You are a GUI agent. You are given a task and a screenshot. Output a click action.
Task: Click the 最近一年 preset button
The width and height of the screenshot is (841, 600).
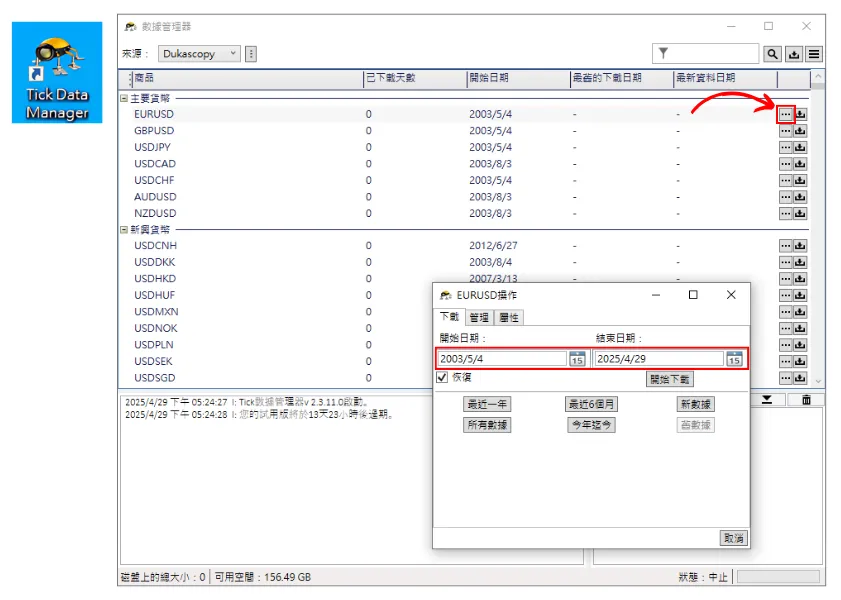coord(487,404)
